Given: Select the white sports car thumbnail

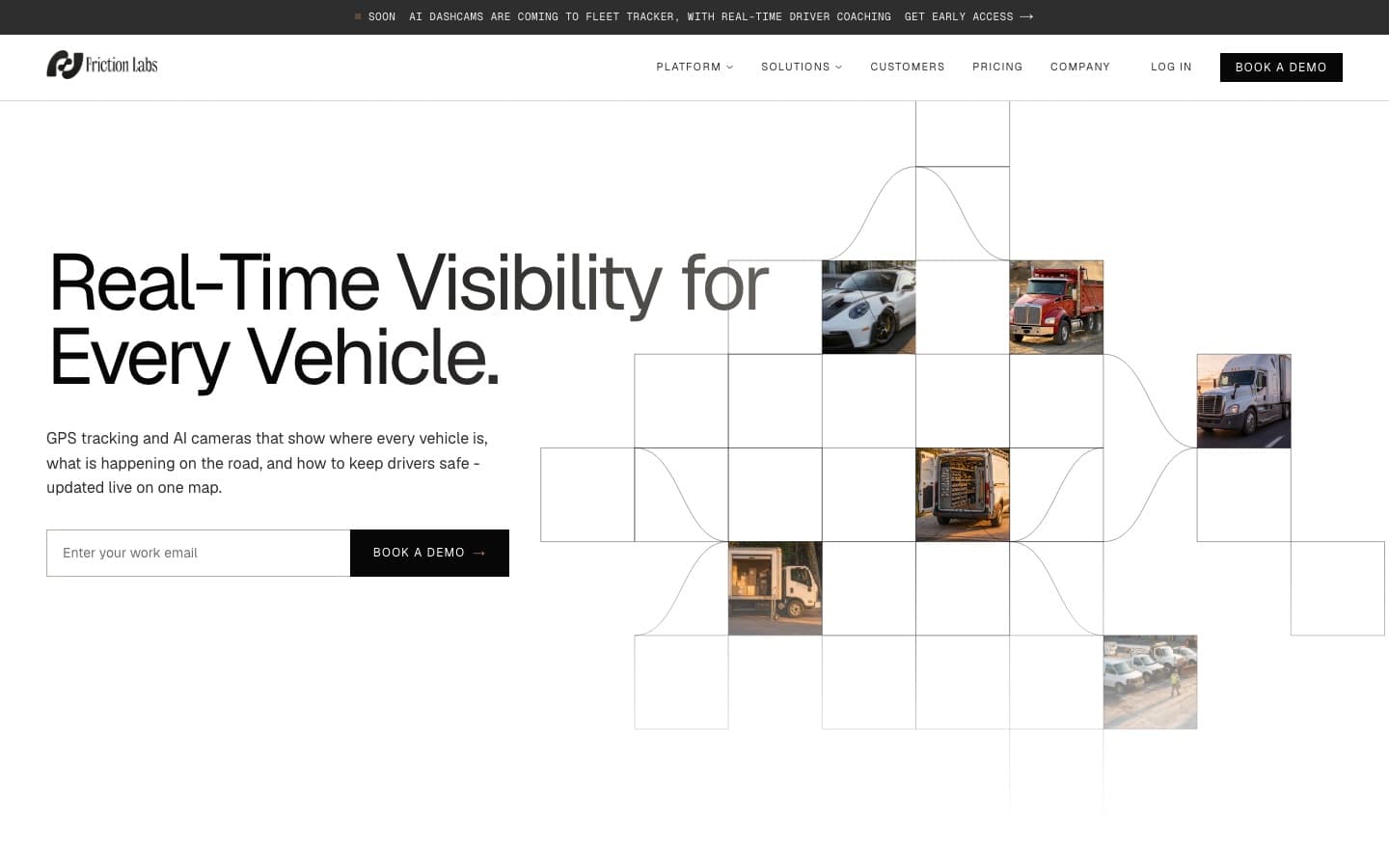Looking at the screenshot, I should [868, 307].
